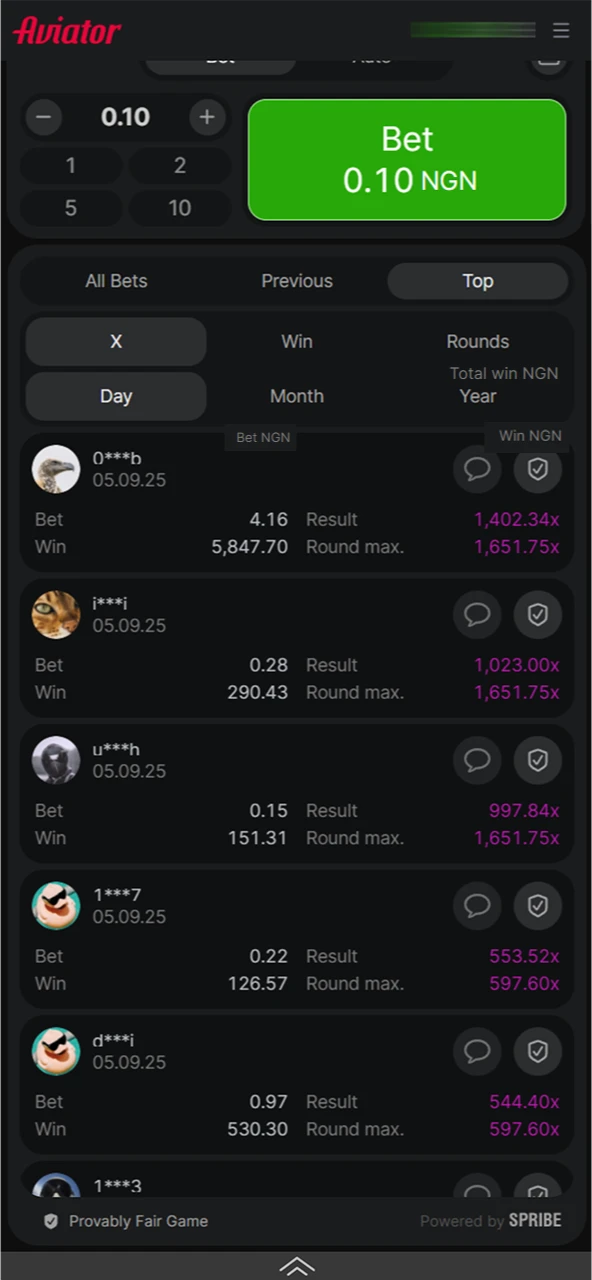Image resolution: width=592 pixels, height=1280 pixels.
Task: Switch the leaderboard to Win filter
Action: [296, 341]
